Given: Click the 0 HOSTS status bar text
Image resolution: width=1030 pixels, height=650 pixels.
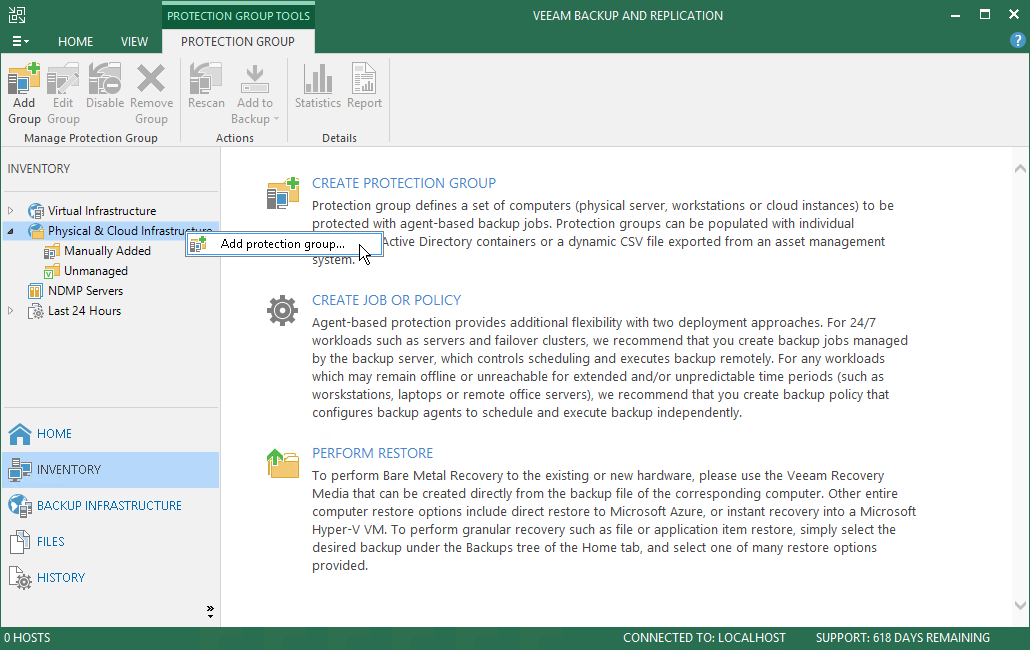Looking at the screenshot, I should [x=27, y=638].
